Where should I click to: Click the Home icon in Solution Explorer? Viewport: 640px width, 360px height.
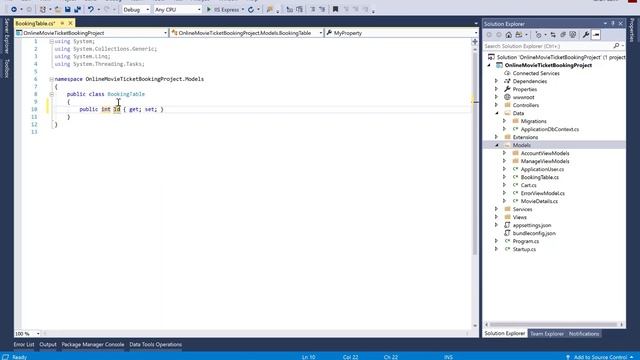(509, 35)
